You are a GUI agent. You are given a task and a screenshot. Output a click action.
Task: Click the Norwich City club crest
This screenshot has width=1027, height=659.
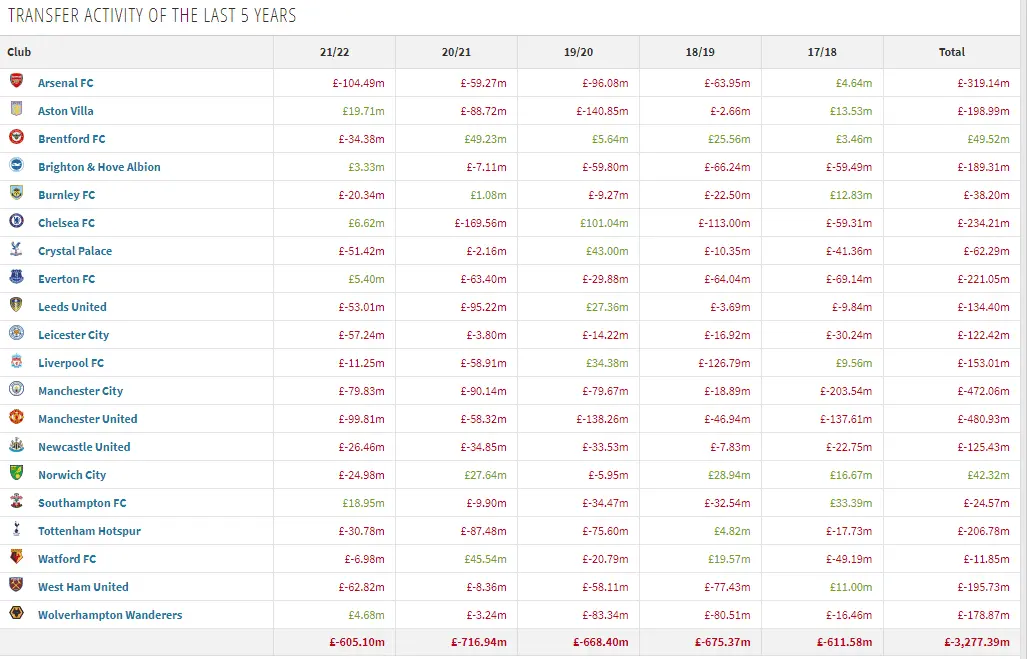[16, 474]
